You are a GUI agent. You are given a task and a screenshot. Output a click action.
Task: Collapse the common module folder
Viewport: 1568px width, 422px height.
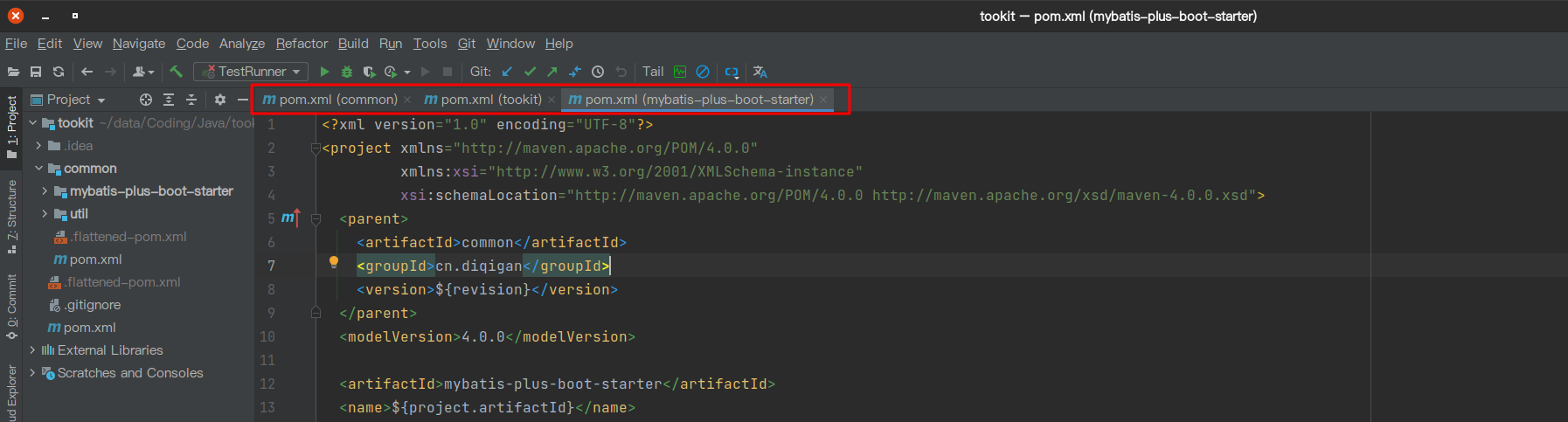coord(38,169)
